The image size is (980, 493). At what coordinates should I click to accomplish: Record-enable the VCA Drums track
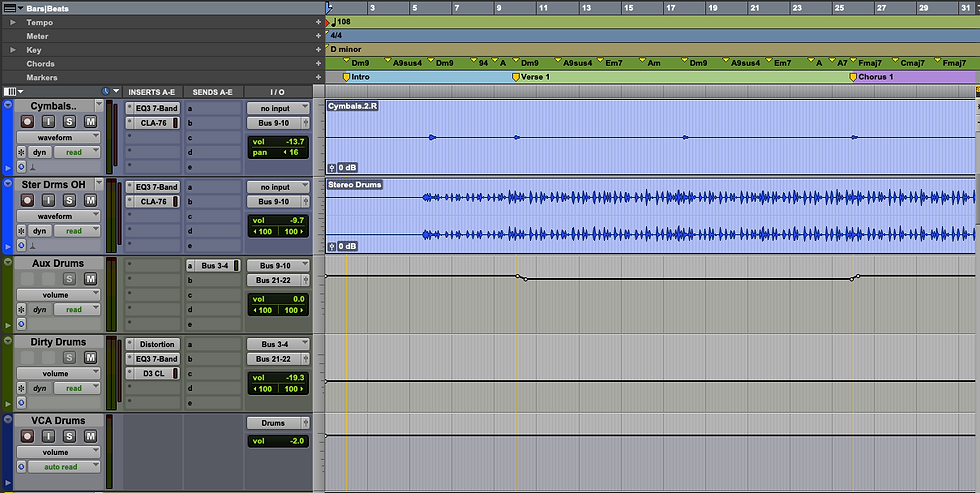click(x=27, y=436)
